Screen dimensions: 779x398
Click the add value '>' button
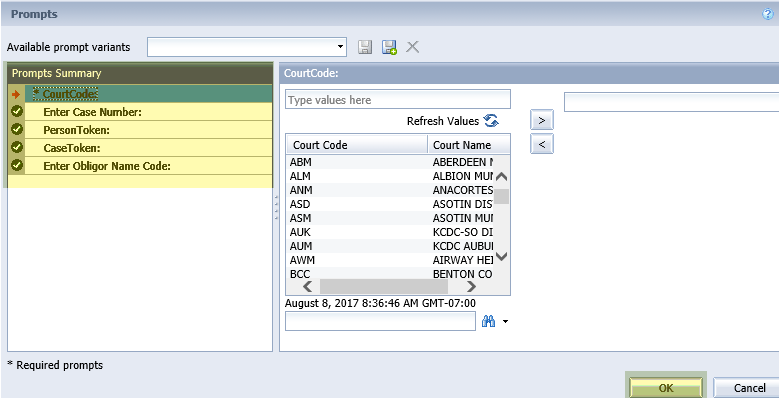tap(542, 120)
